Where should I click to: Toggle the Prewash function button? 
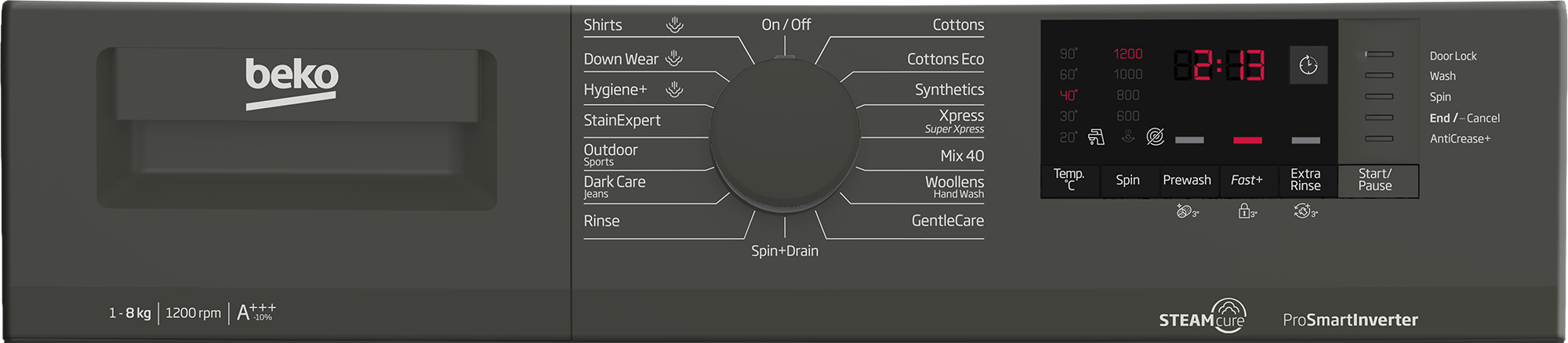(x=1187, y=180)
